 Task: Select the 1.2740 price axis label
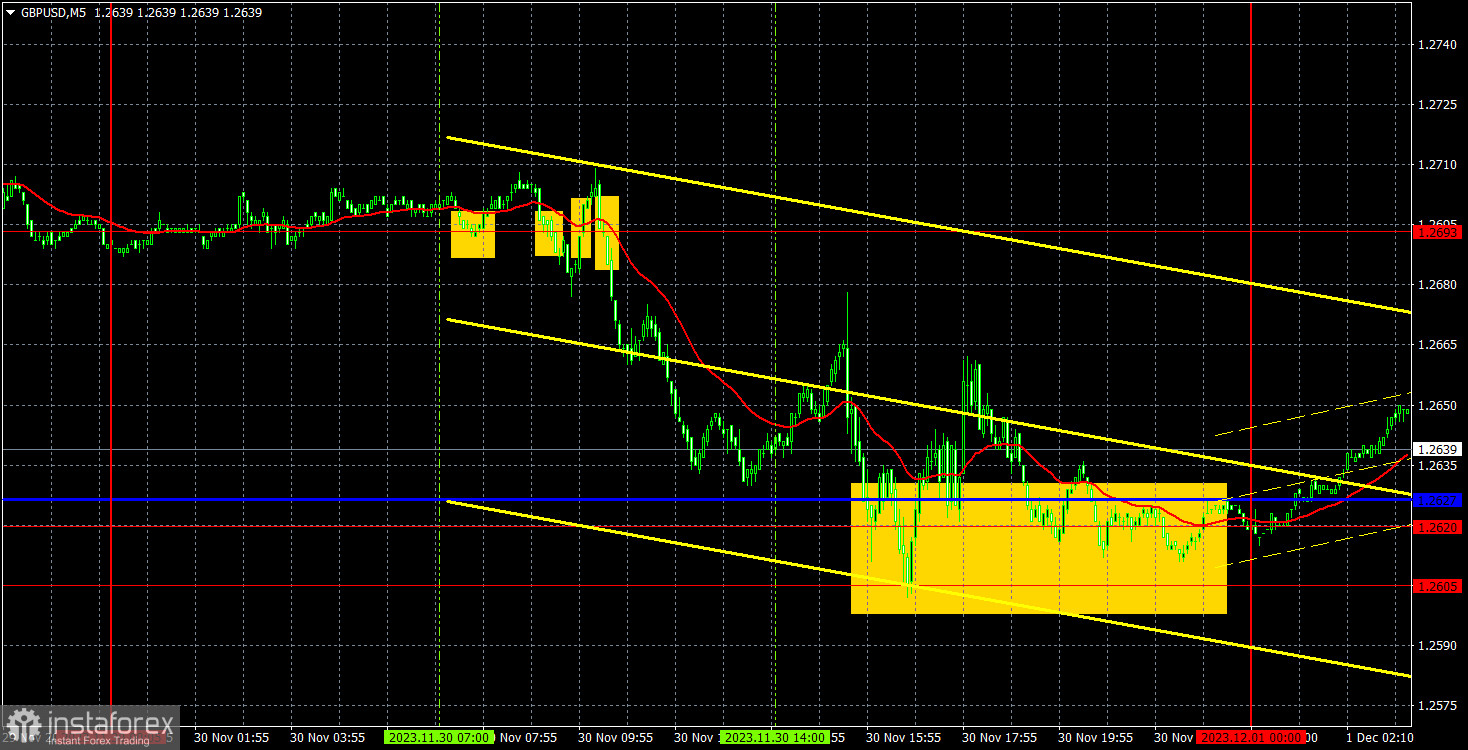pos(1439,45)
